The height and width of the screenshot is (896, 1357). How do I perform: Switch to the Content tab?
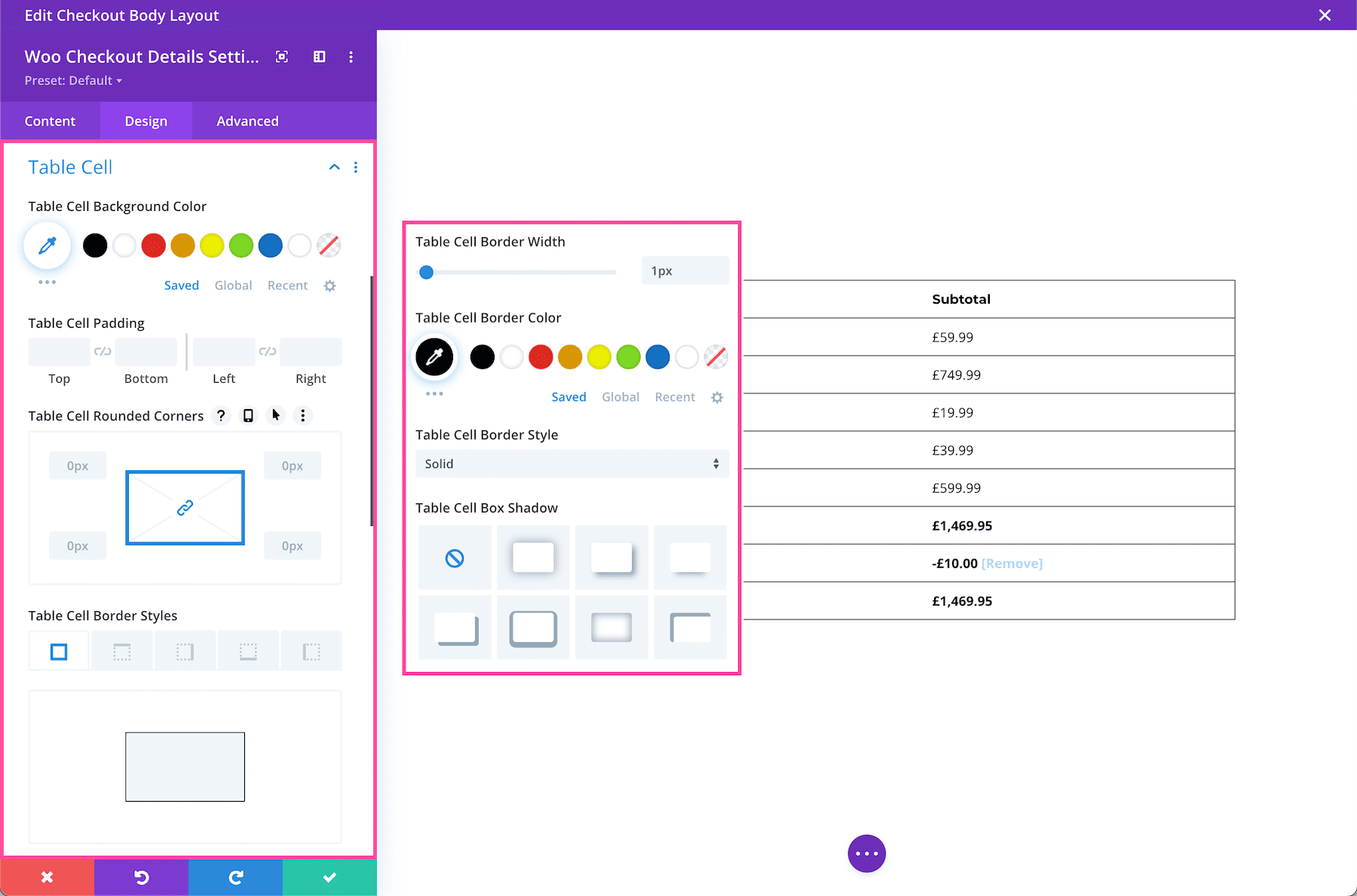coord(50,121)
